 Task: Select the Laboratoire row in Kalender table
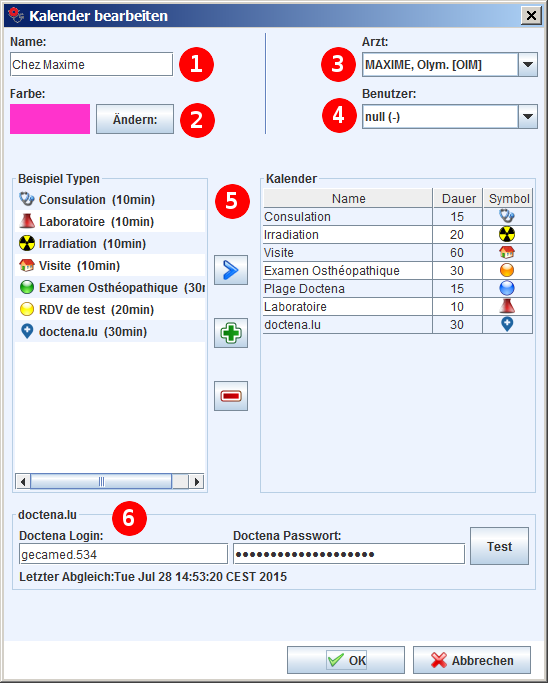tap(397, 307)
